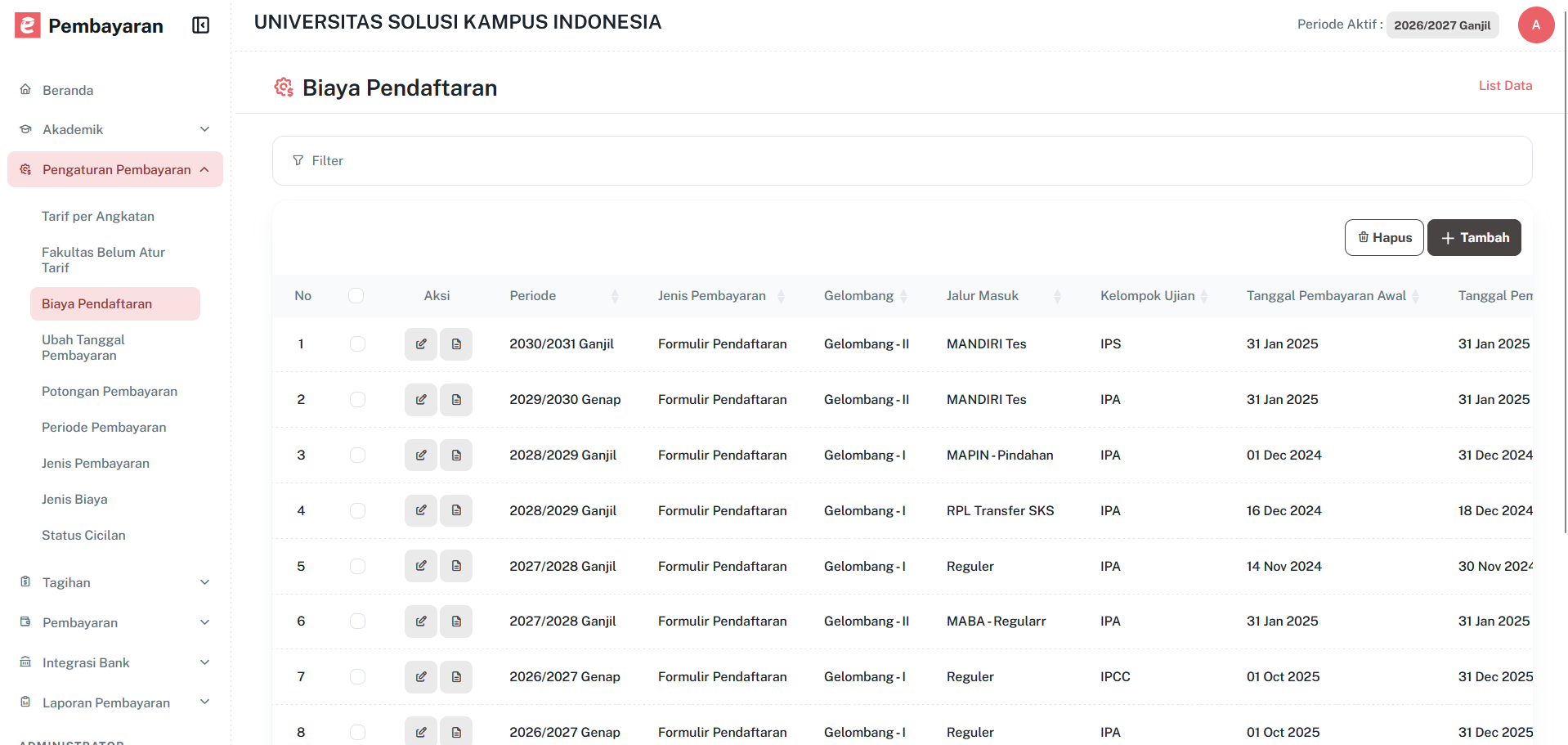The image size is (1568, 745).
Task: Check the row 3 checkbox
Action: click(357, 456)
